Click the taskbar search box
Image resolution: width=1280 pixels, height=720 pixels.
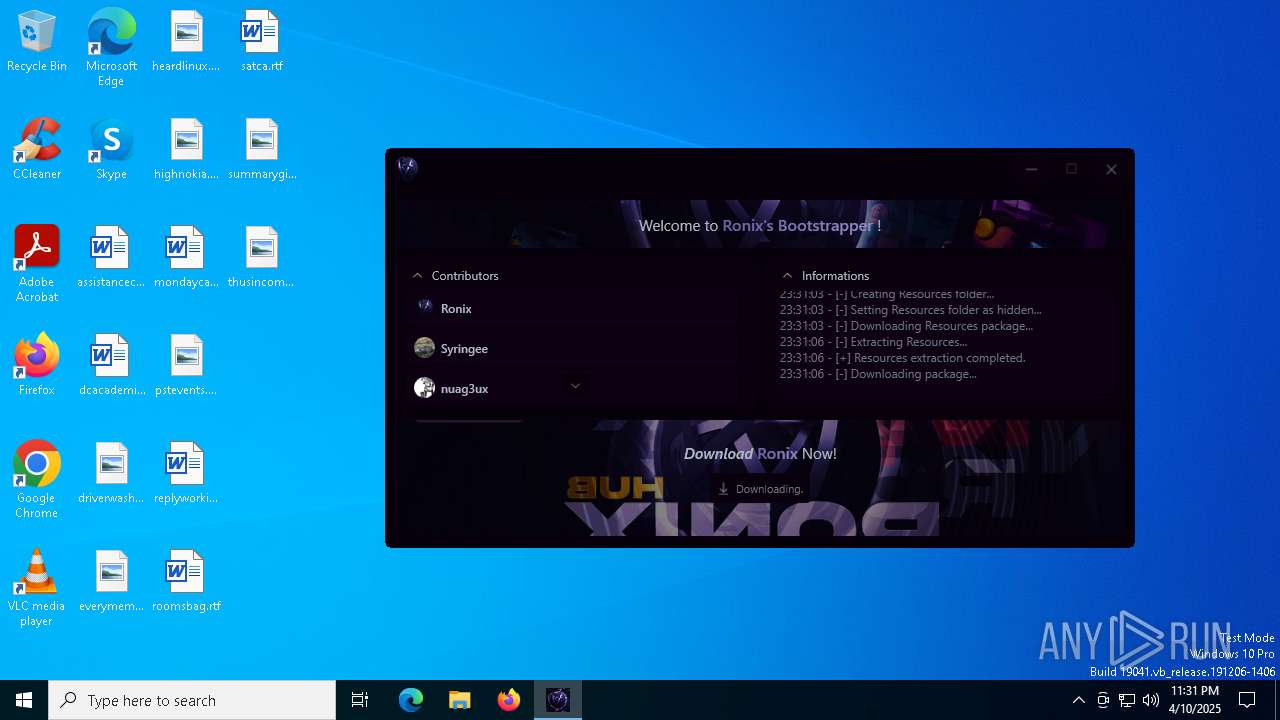coord(192,700)
